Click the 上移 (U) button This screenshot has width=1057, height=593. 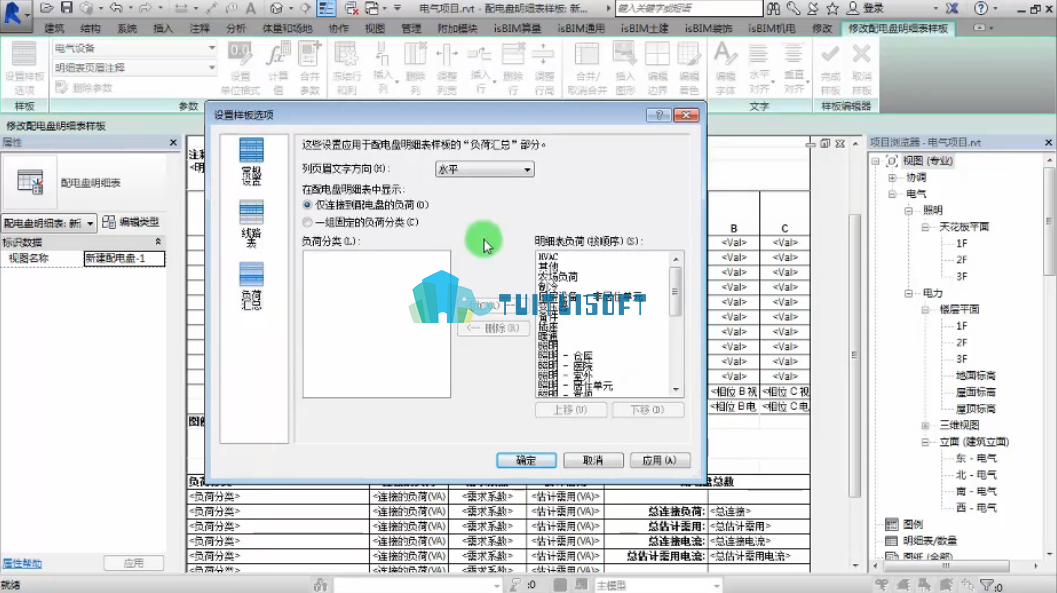(x=571, y=410)
